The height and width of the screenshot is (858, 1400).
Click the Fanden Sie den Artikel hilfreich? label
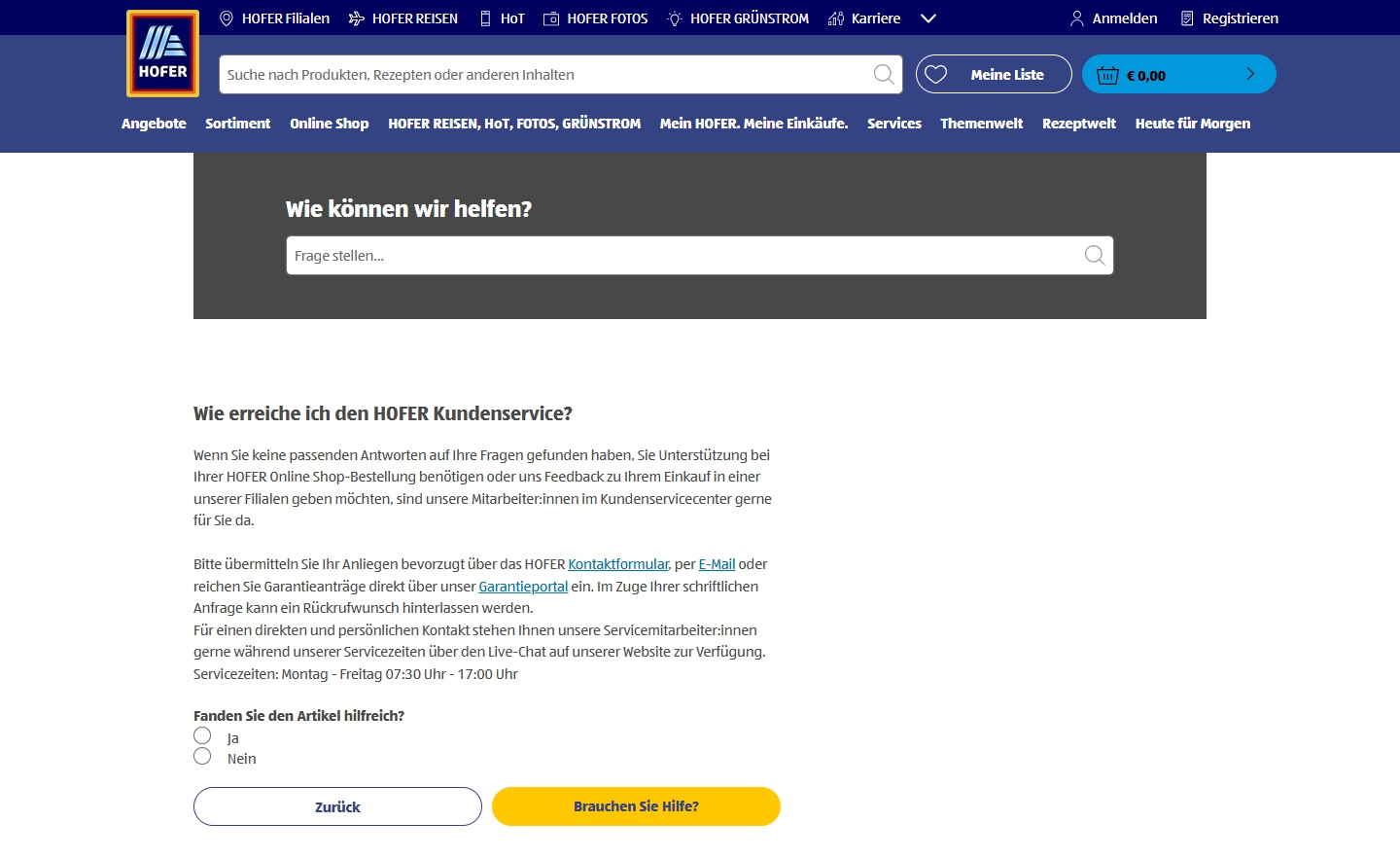pos(298,716)
